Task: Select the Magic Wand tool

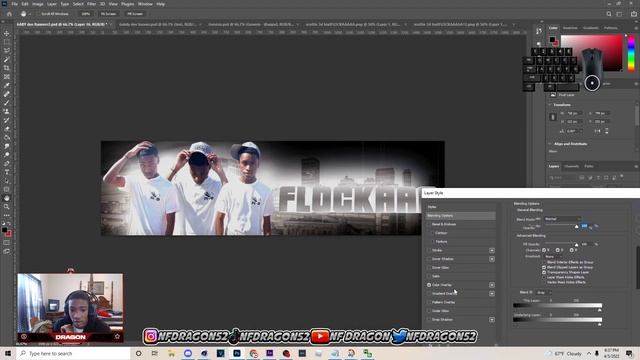Action: [7, 60]
